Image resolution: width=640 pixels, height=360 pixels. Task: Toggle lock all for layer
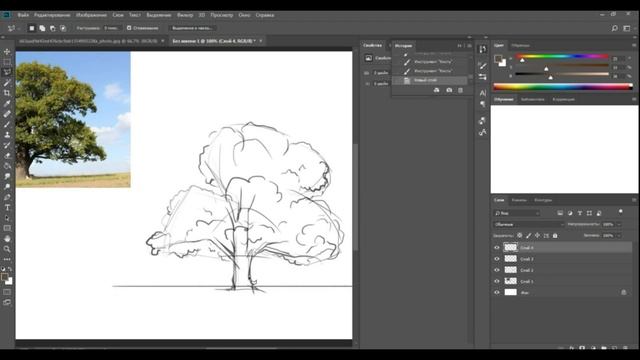click(555, 236)
